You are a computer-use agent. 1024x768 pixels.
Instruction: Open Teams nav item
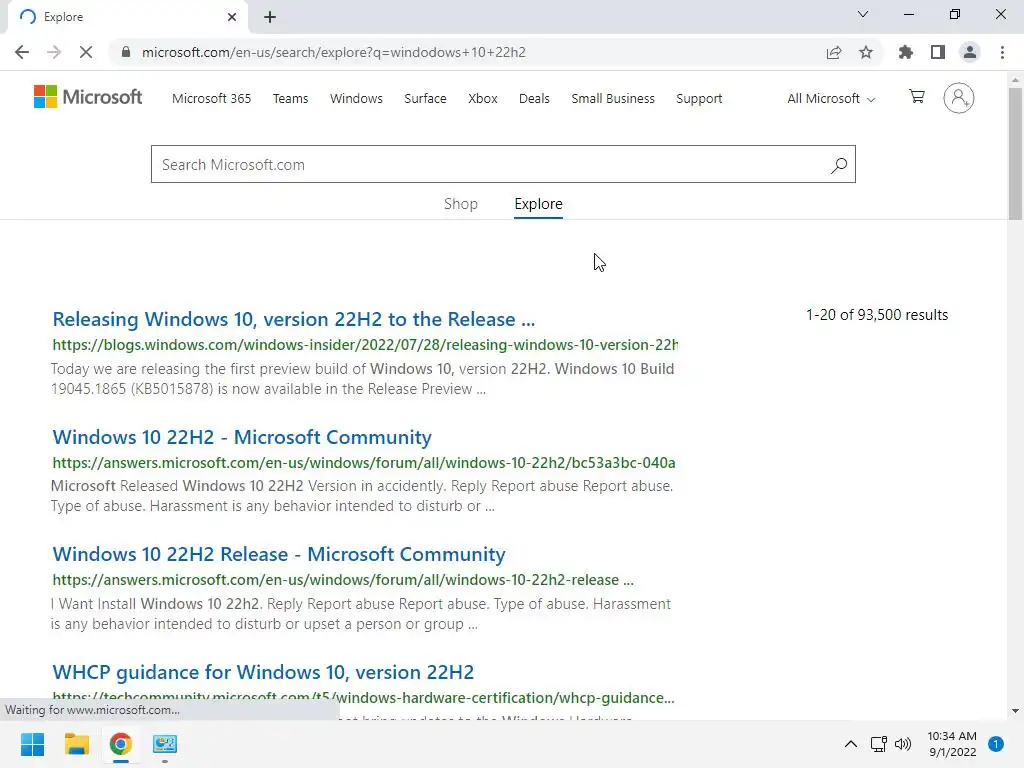pyautogui.click(x=291, y=99)
